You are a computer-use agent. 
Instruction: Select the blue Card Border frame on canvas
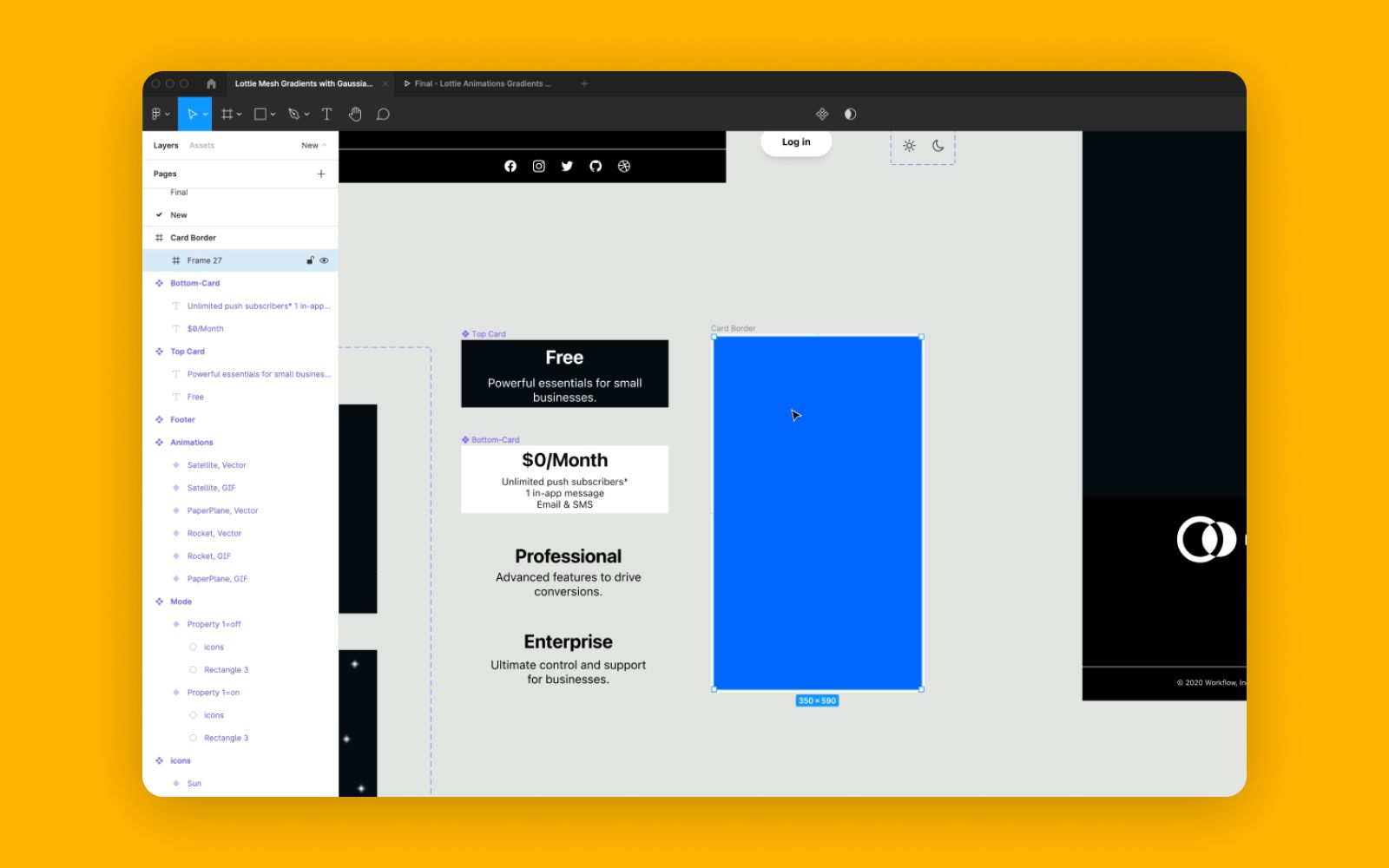pyautogui.click(x=818, y=513)
